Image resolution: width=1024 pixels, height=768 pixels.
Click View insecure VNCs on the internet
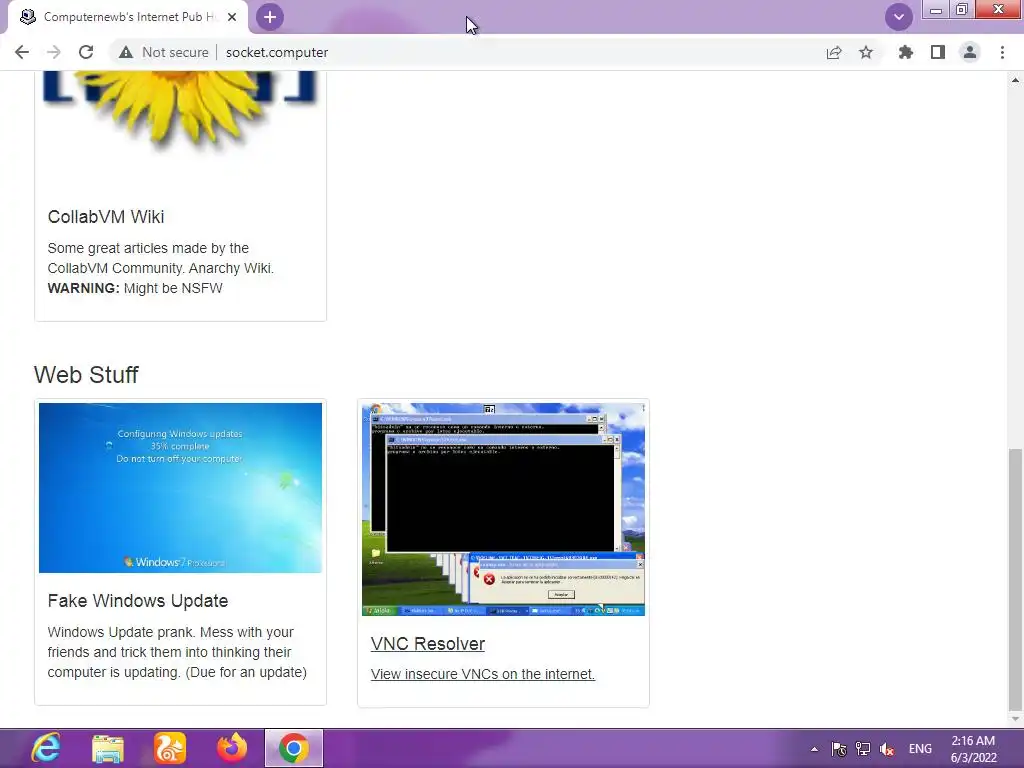click(483, 674)
